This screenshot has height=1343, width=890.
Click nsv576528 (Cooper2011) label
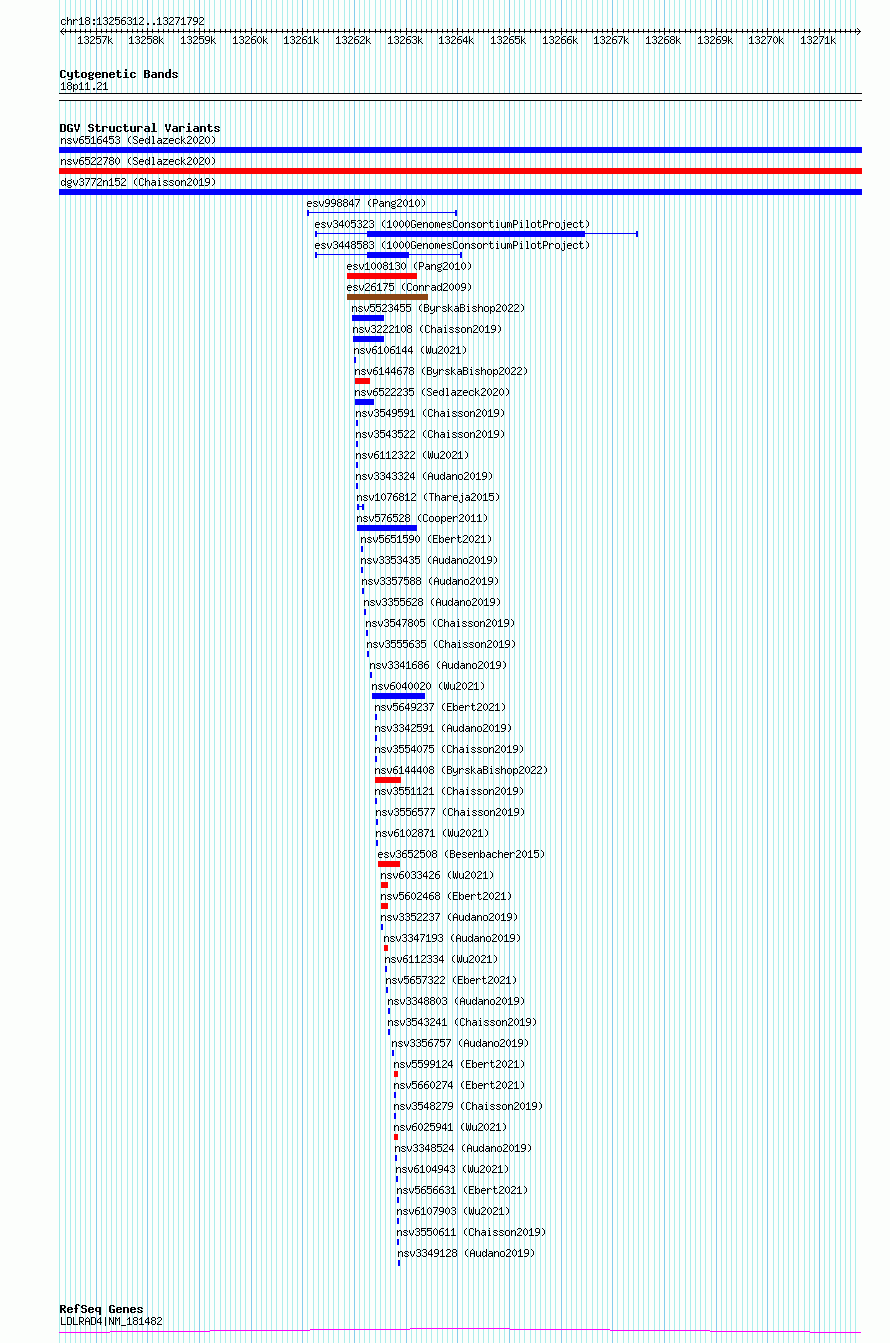tap(422, 518)
